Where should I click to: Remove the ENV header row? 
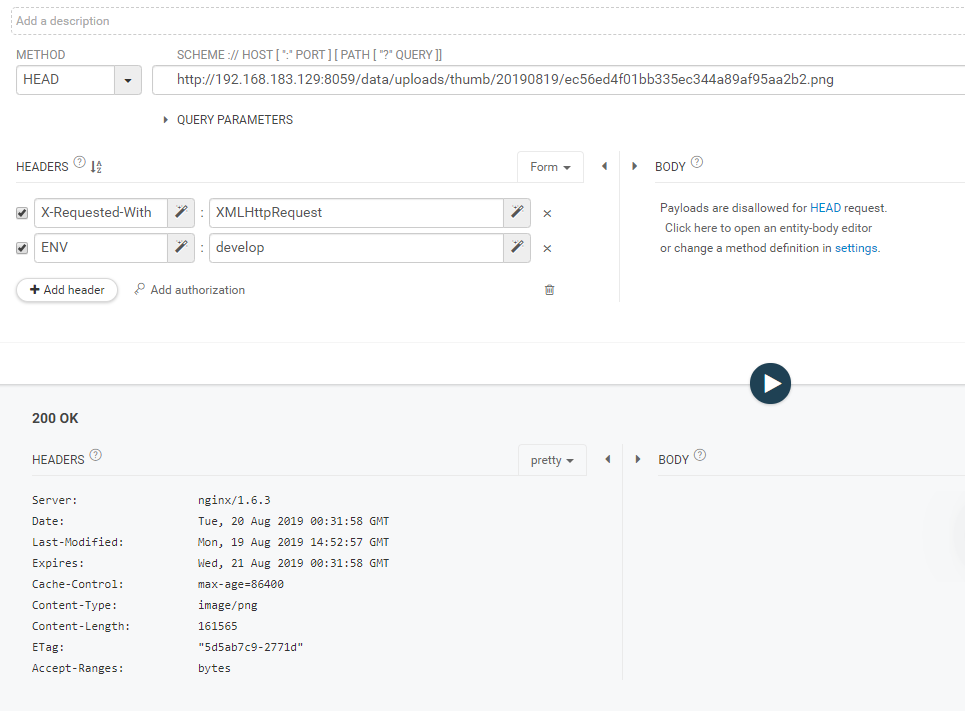point(547,248)
